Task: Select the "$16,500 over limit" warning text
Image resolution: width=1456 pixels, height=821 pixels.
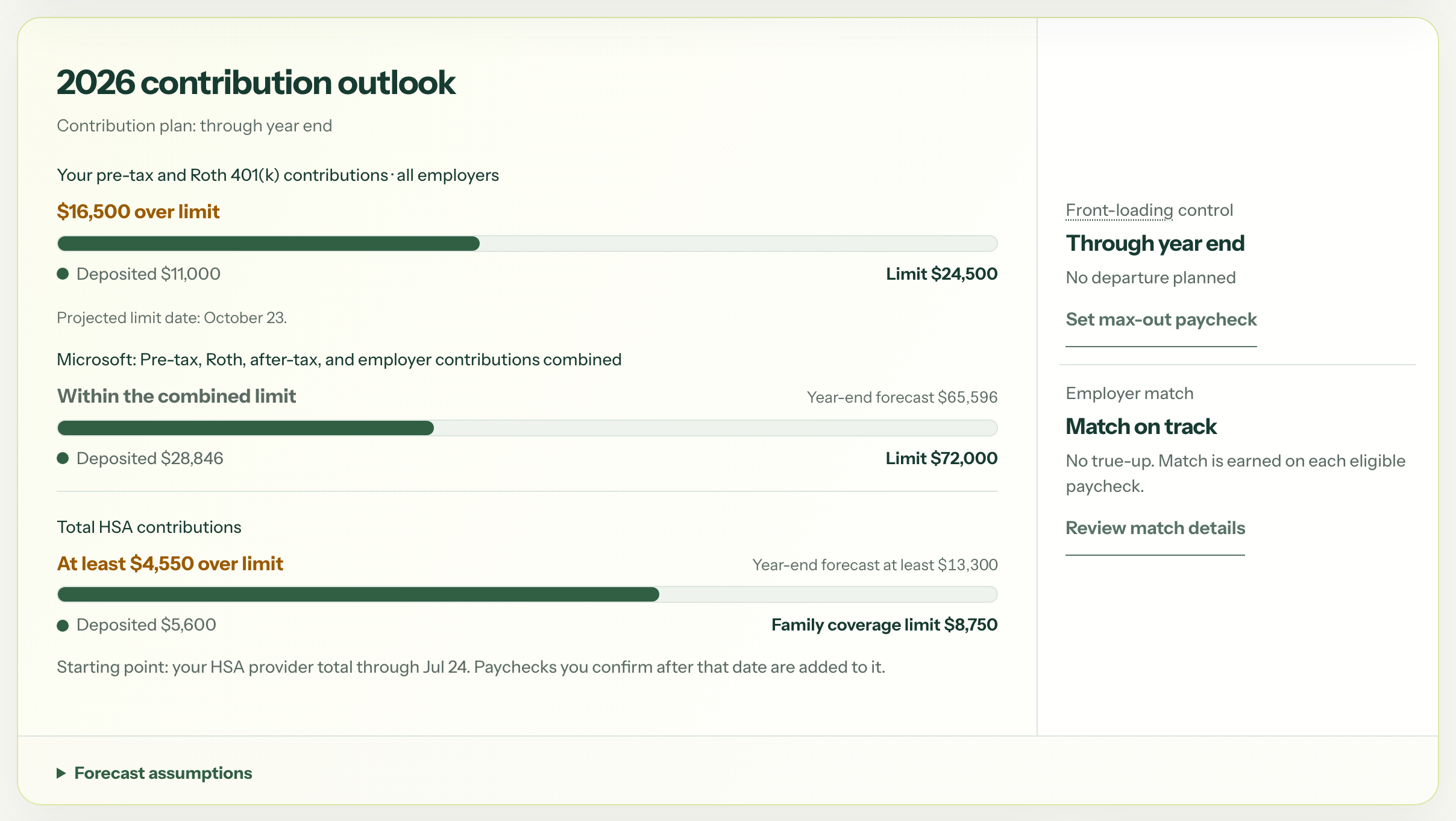Action: (138, 212)
